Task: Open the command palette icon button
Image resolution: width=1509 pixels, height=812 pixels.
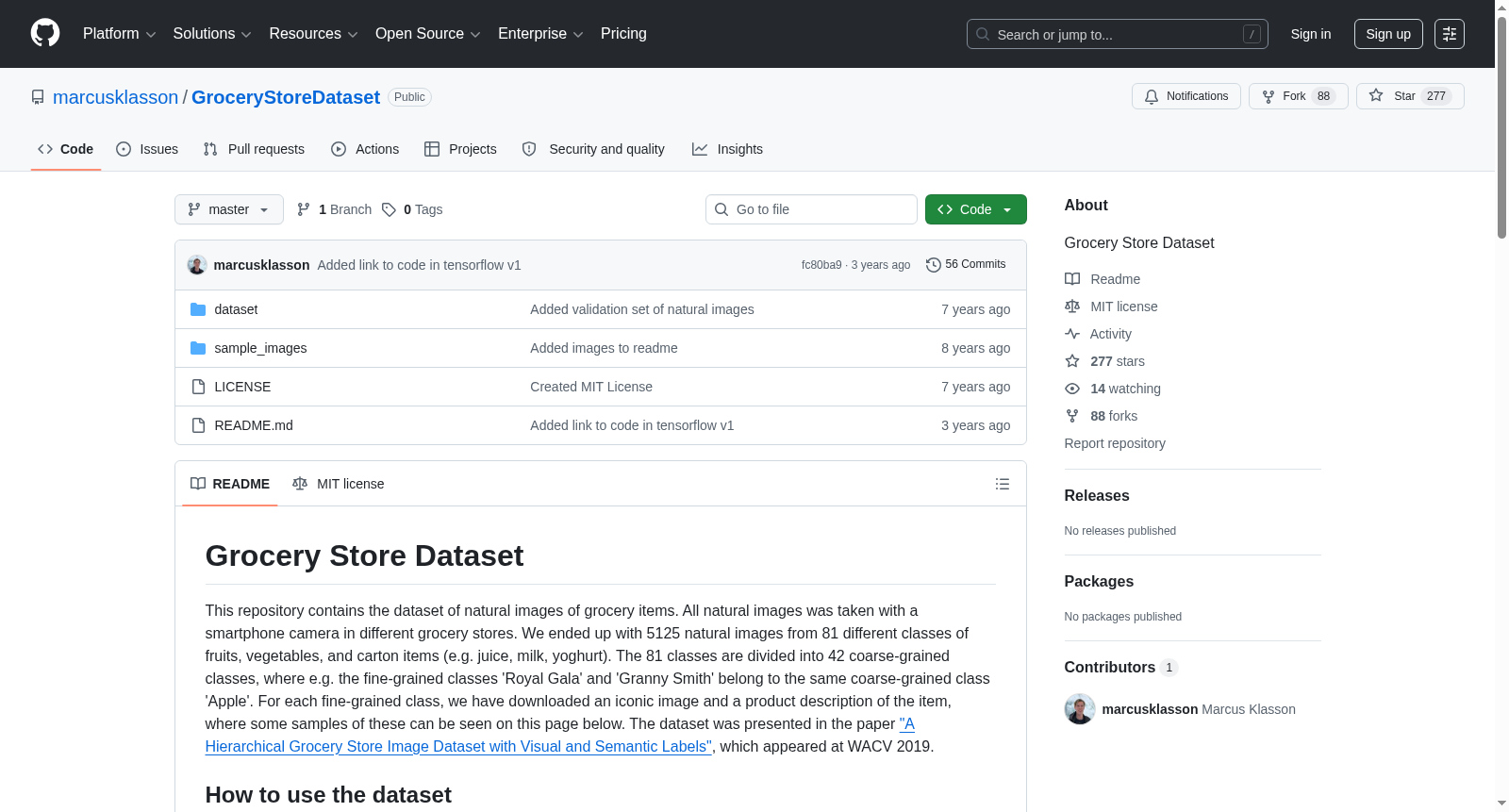Action: pyautogui.click(x=1450, y=34)
